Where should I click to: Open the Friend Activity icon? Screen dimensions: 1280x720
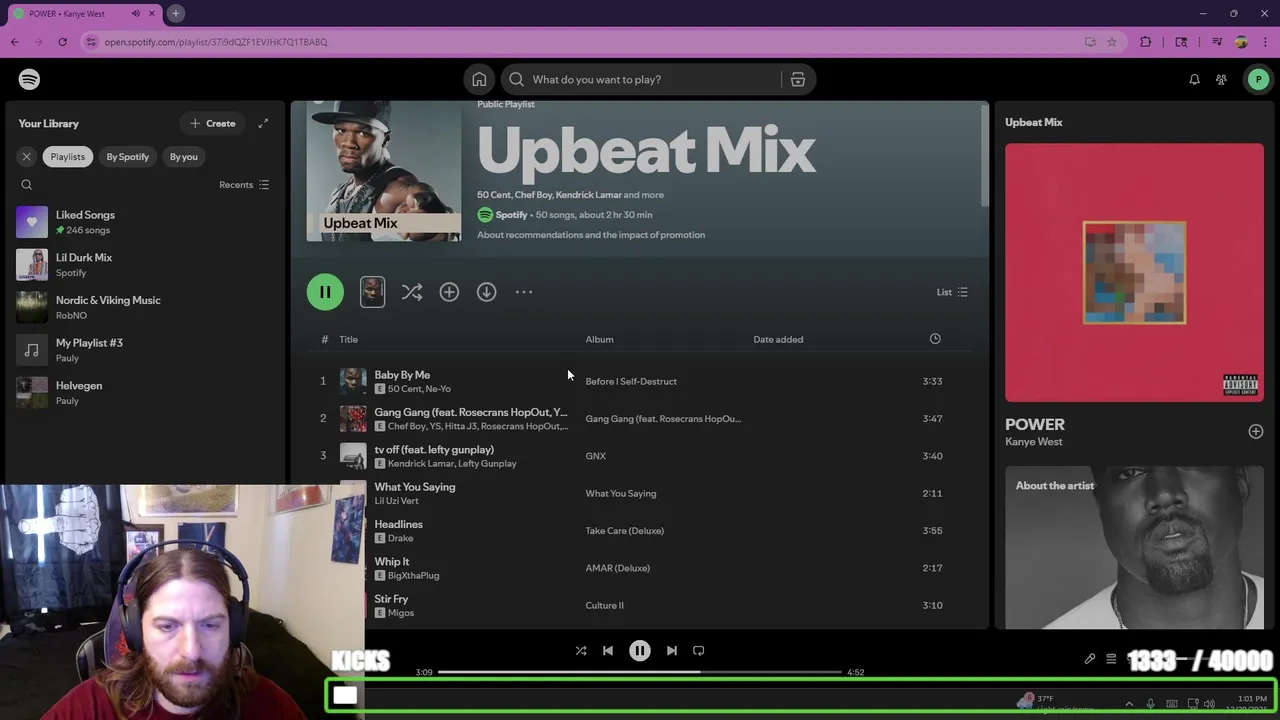click(1221, 79)
